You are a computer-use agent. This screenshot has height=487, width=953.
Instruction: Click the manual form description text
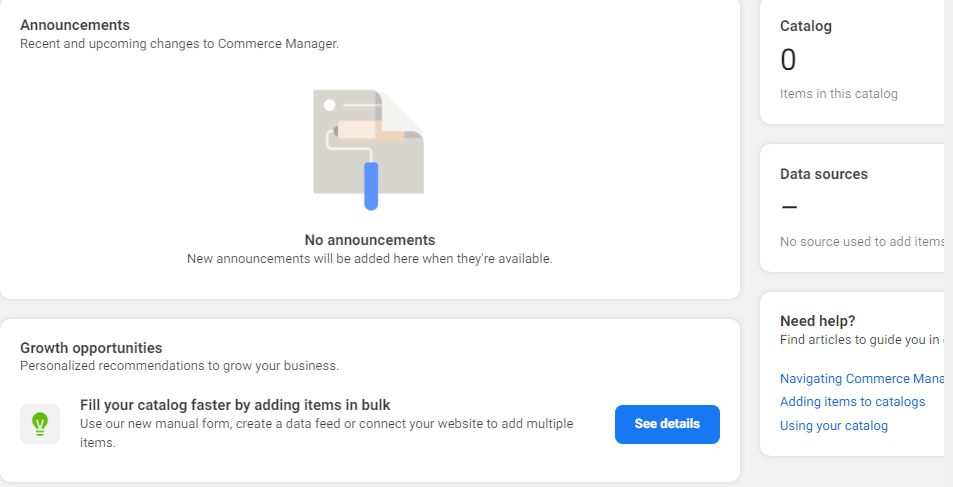pyautogui.click(x=326, y=433)
